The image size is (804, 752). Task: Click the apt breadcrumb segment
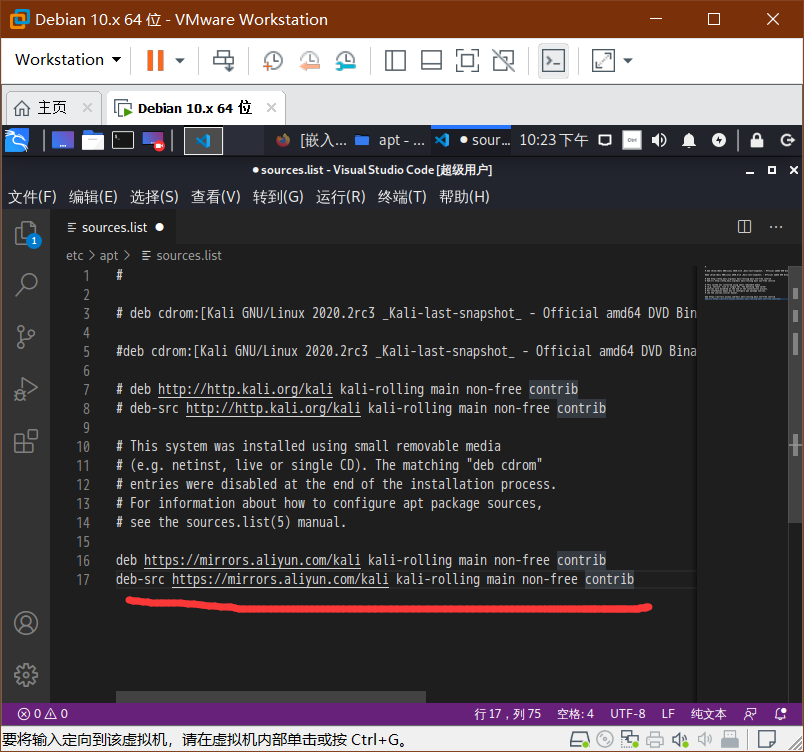point(109,255)
